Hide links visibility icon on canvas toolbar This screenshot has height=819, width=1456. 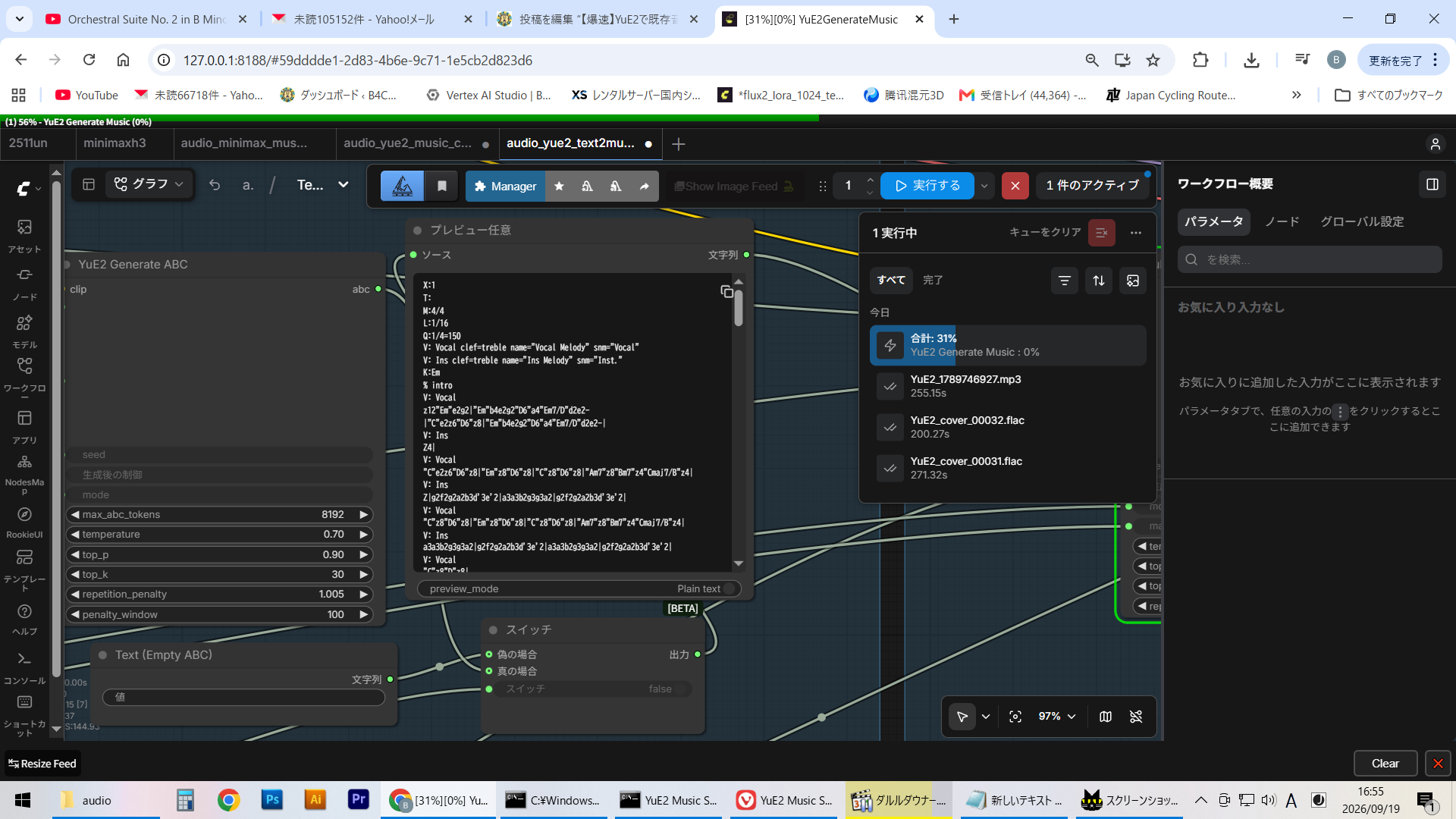1136,717
